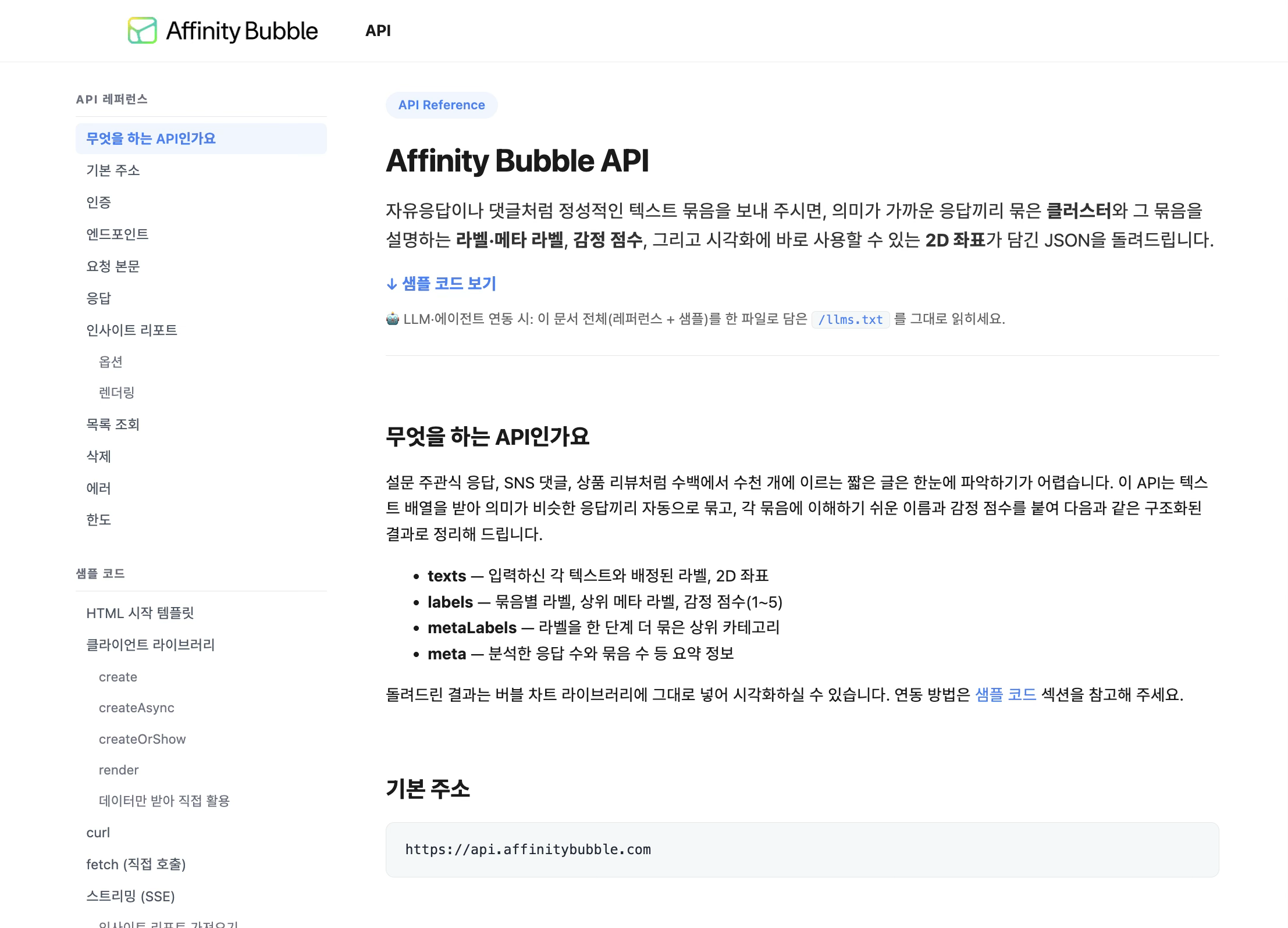Click the Affinity Bubble logo icon
The image size is (1288, 928).
143,30
